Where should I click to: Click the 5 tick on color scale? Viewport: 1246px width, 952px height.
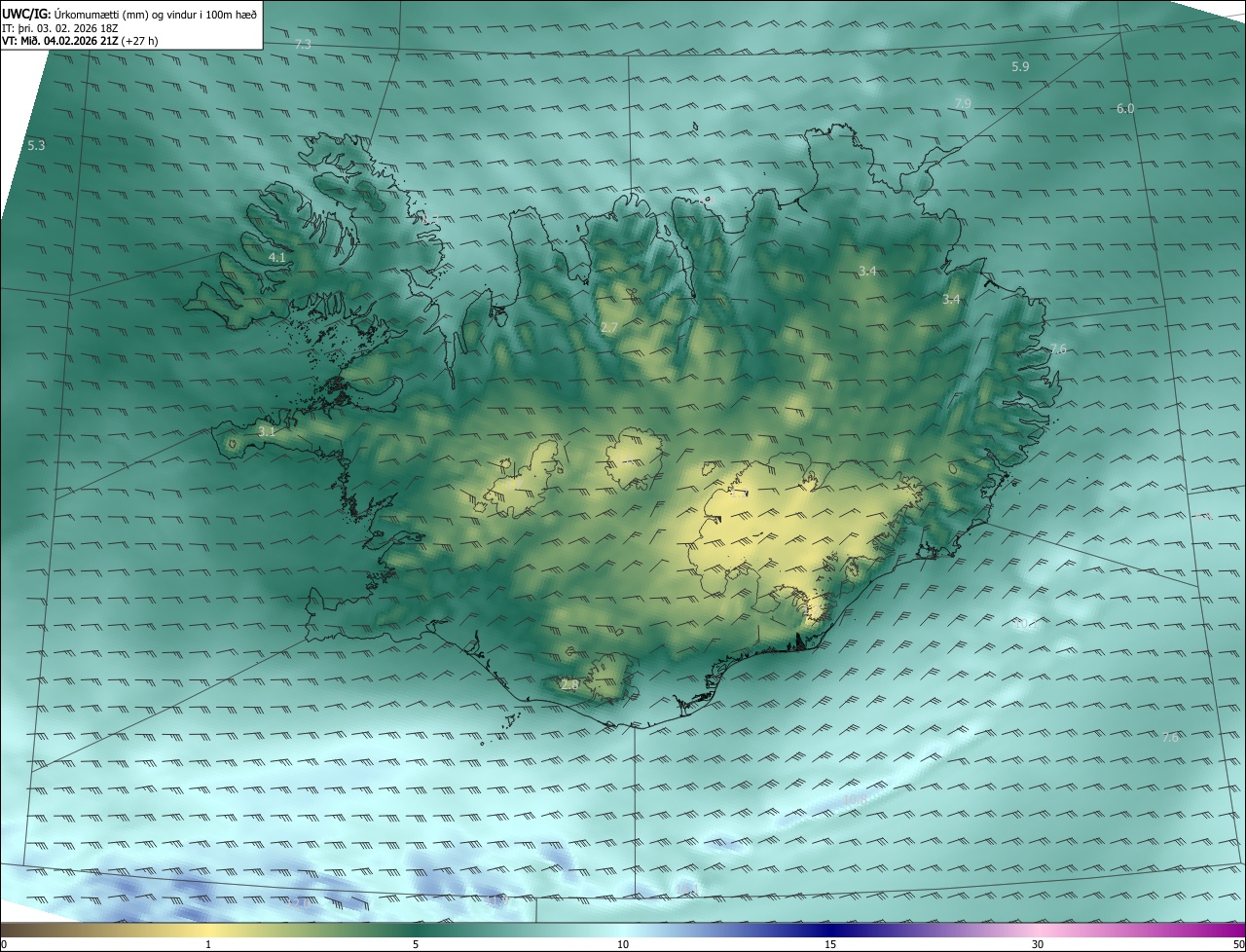click(416, 944)
